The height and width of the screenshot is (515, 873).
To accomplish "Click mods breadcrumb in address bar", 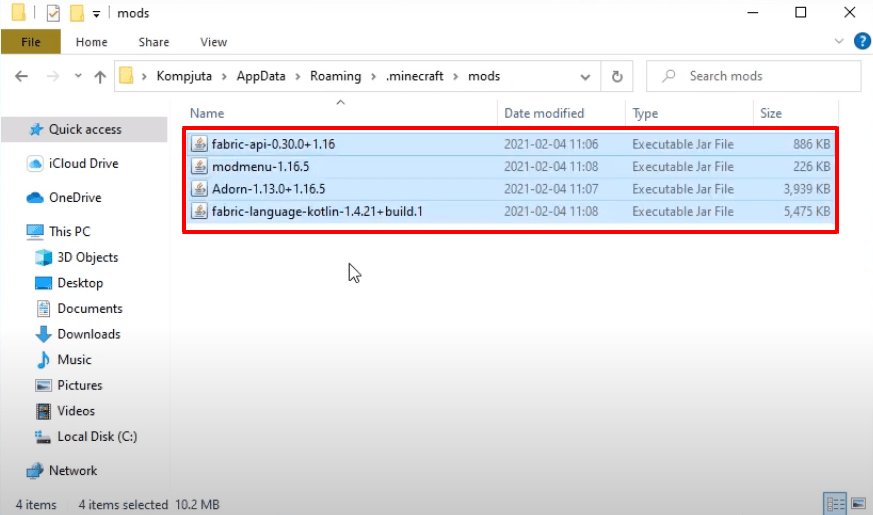I will coord(484,76).
